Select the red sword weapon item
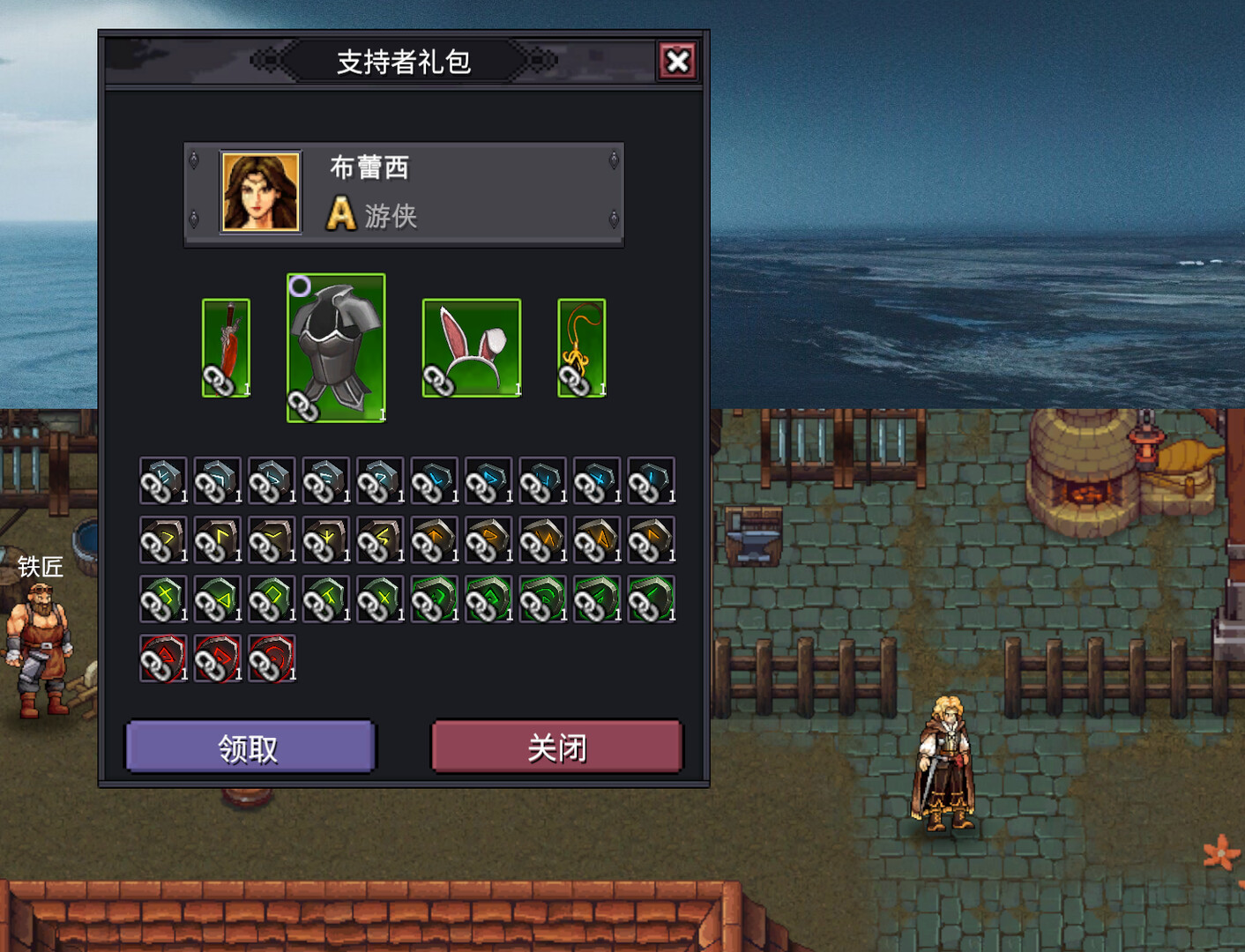Screen dimensions: 1245x952 pyautogui.click(x=226, y=348)
